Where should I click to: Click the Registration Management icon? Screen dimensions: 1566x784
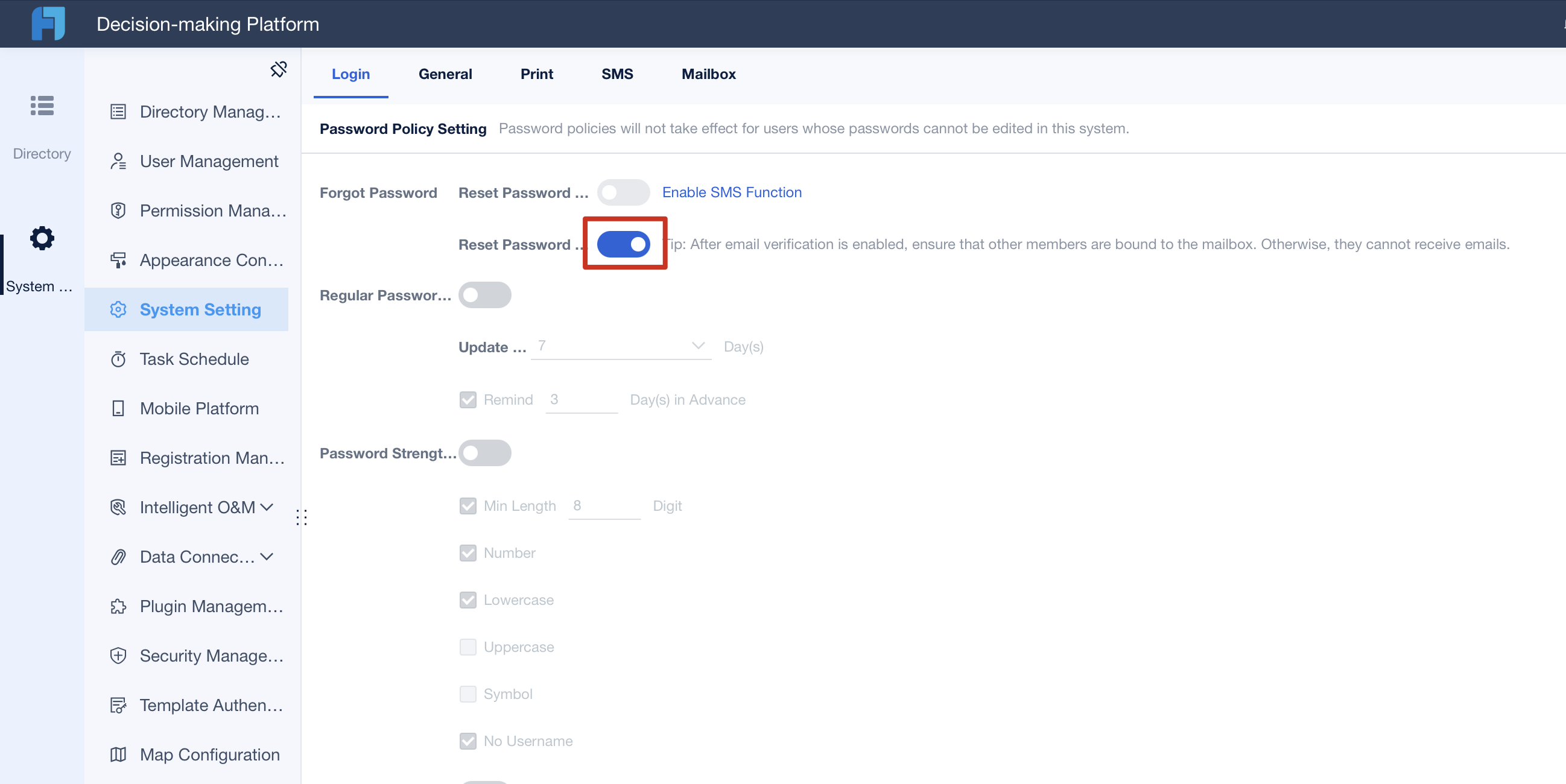[x=118, y=458]
